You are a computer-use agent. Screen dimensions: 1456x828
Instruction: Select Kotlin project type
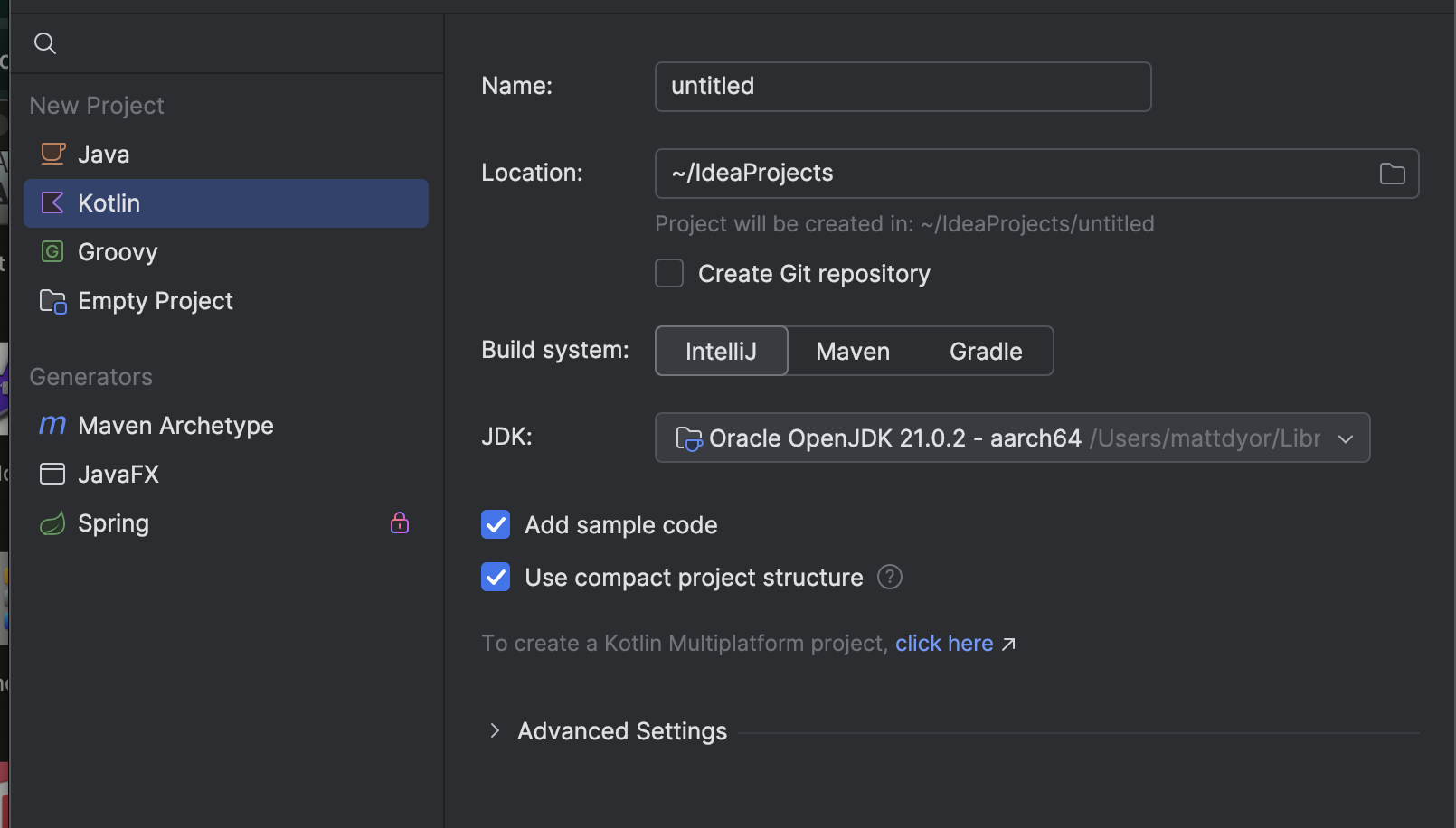click(x=226, y=202)
